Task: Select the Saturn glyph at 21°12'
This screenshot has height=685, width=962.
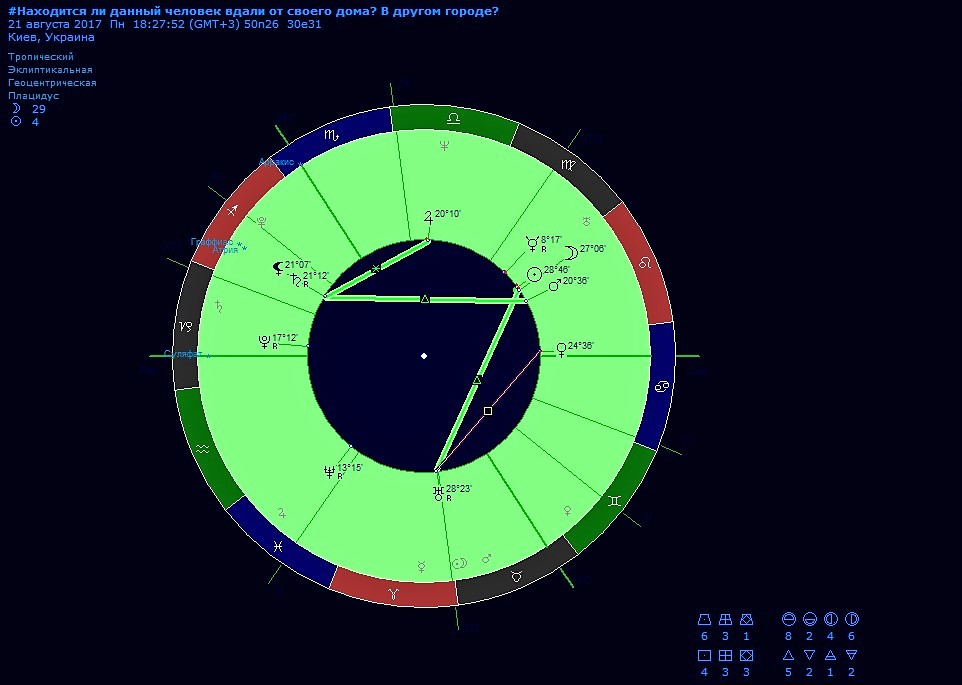Action: [297, 280]
